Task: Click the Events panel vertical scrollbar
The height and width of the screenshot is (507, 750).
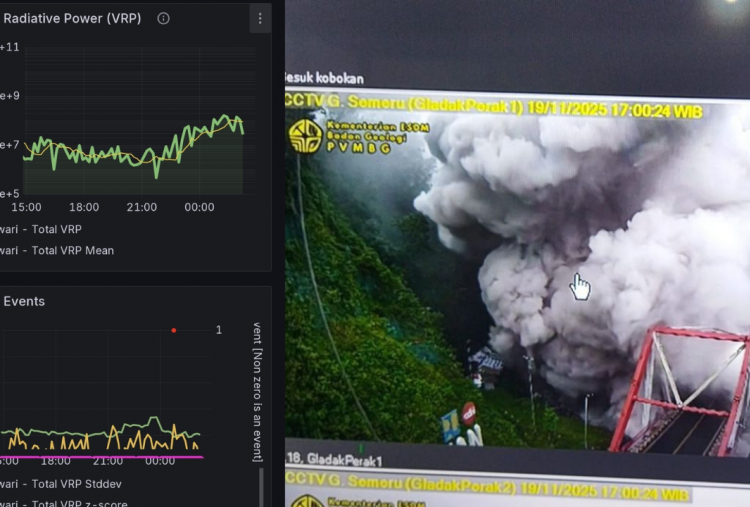Action: [261, 487]
